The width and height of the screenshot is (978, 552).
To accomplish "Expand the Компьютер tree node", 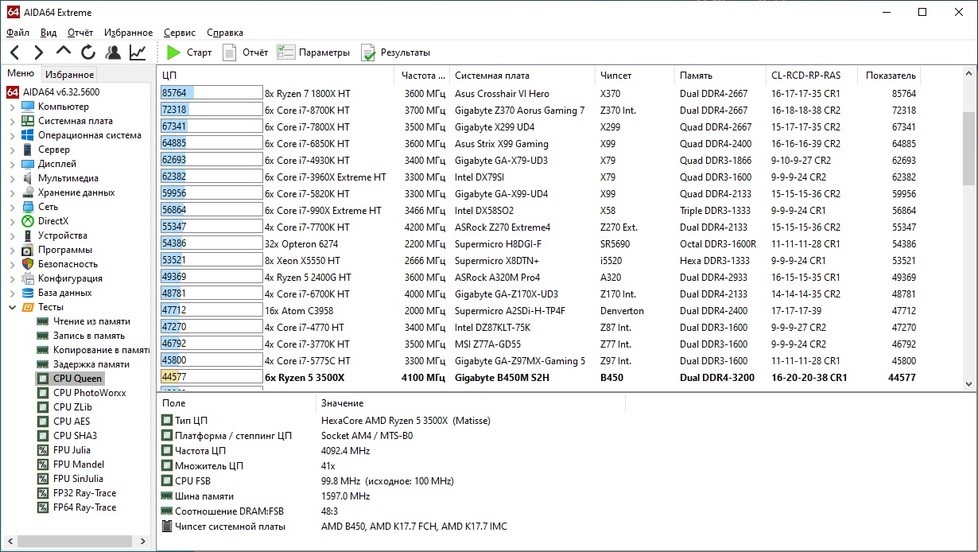I will click(12, 107).
